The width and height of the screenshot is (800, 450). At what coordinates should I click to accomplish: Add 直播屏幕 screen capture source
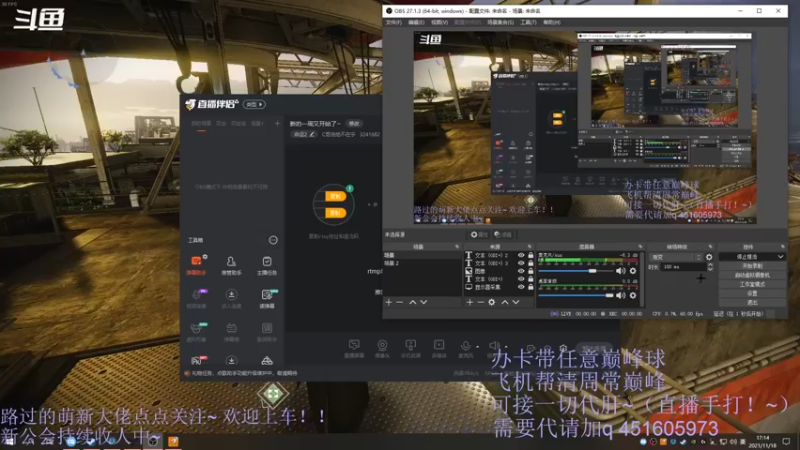[x=354, y=349]
